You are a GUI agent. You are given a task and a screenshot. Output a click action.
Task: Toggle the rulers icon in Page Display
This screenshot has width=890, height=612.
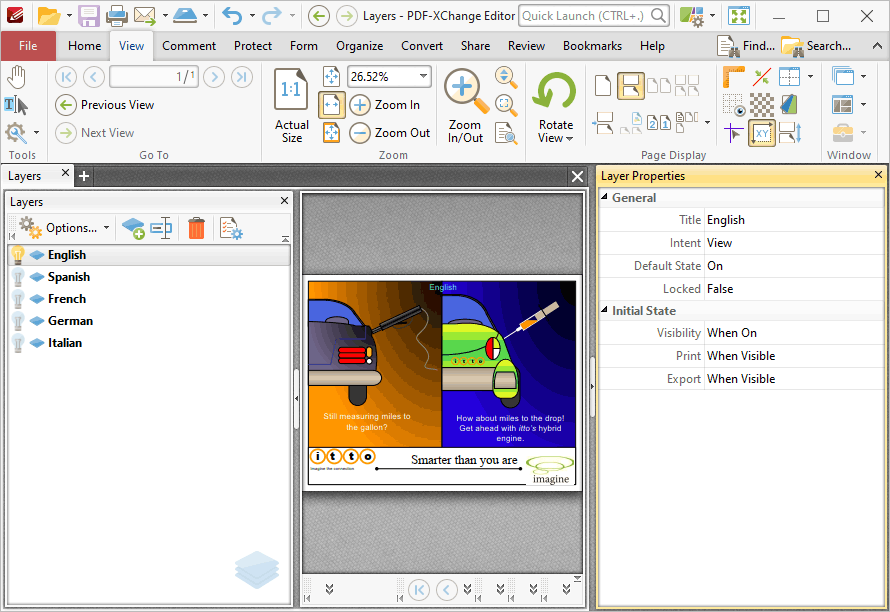click(x=733, y=77)
